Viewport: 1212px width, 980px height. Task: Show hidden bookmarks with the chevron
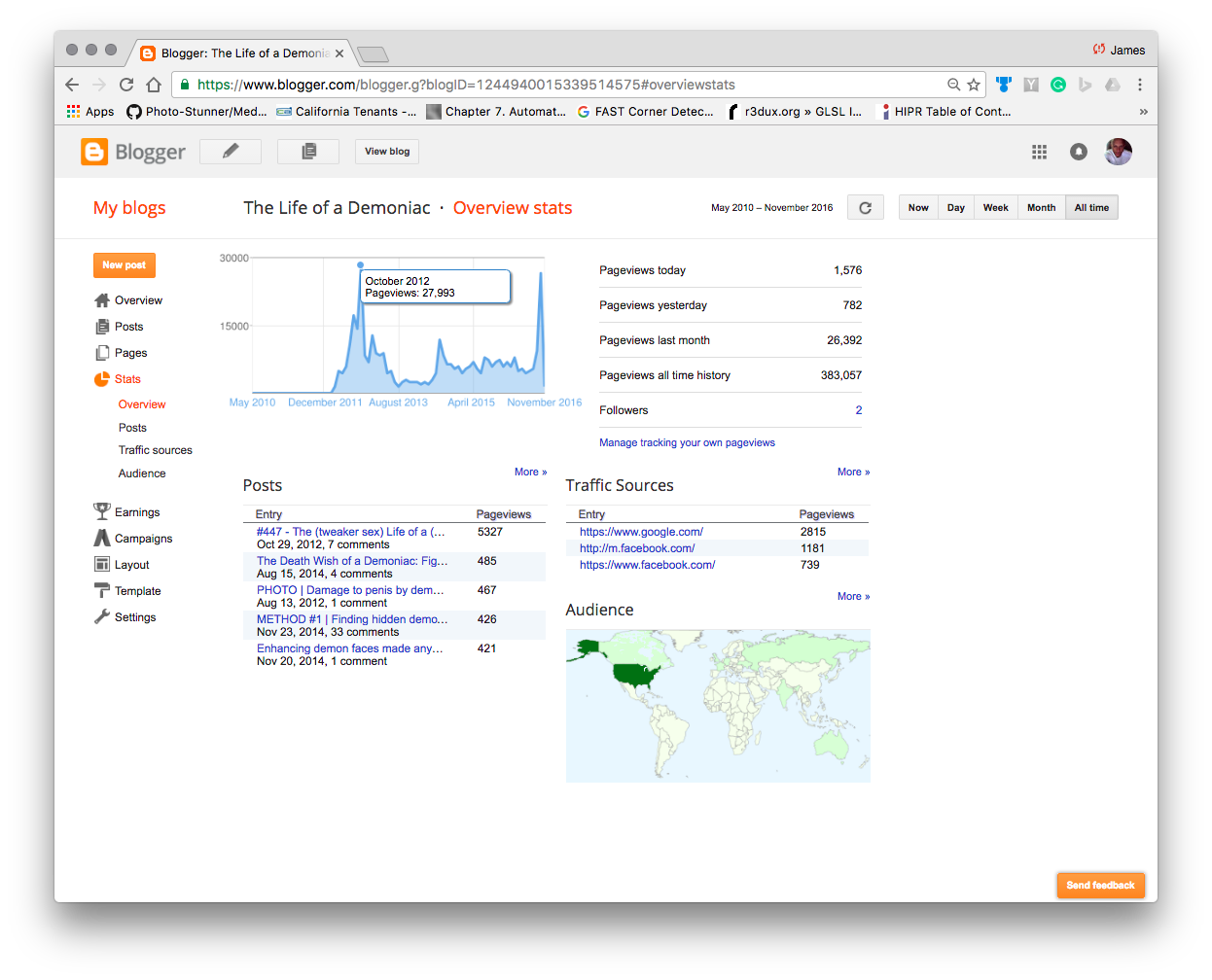click(1143, 112)
